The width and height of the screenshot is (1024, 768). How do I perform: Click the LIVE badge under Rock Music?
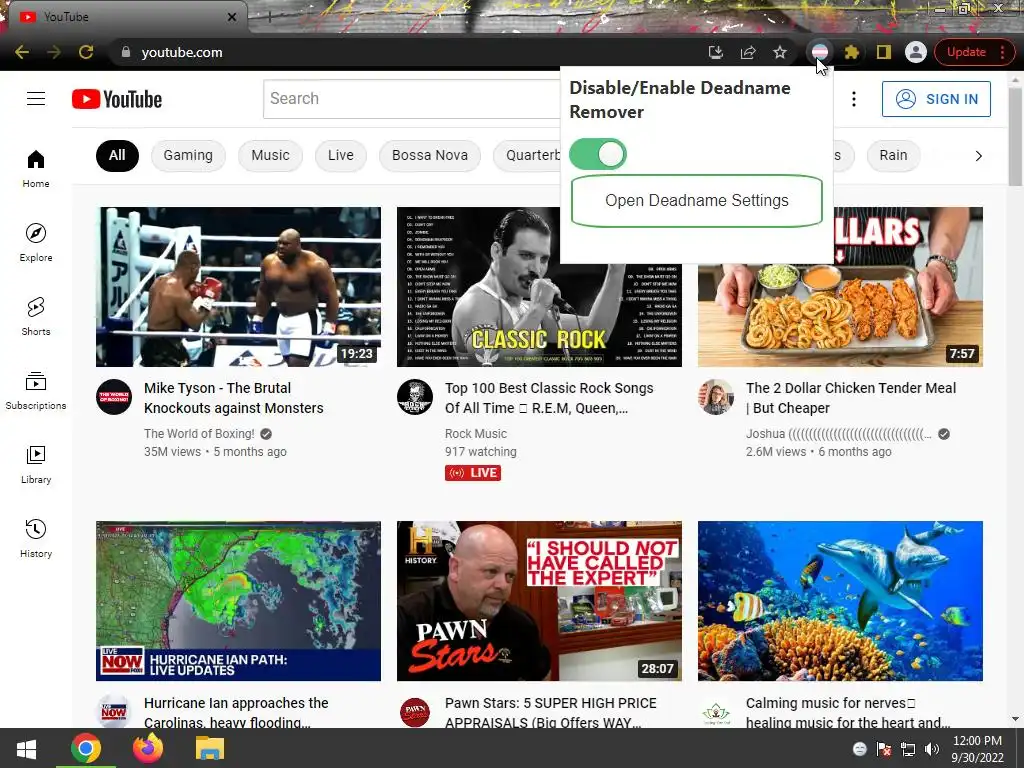pyautogui.click(x=473, y=473)
